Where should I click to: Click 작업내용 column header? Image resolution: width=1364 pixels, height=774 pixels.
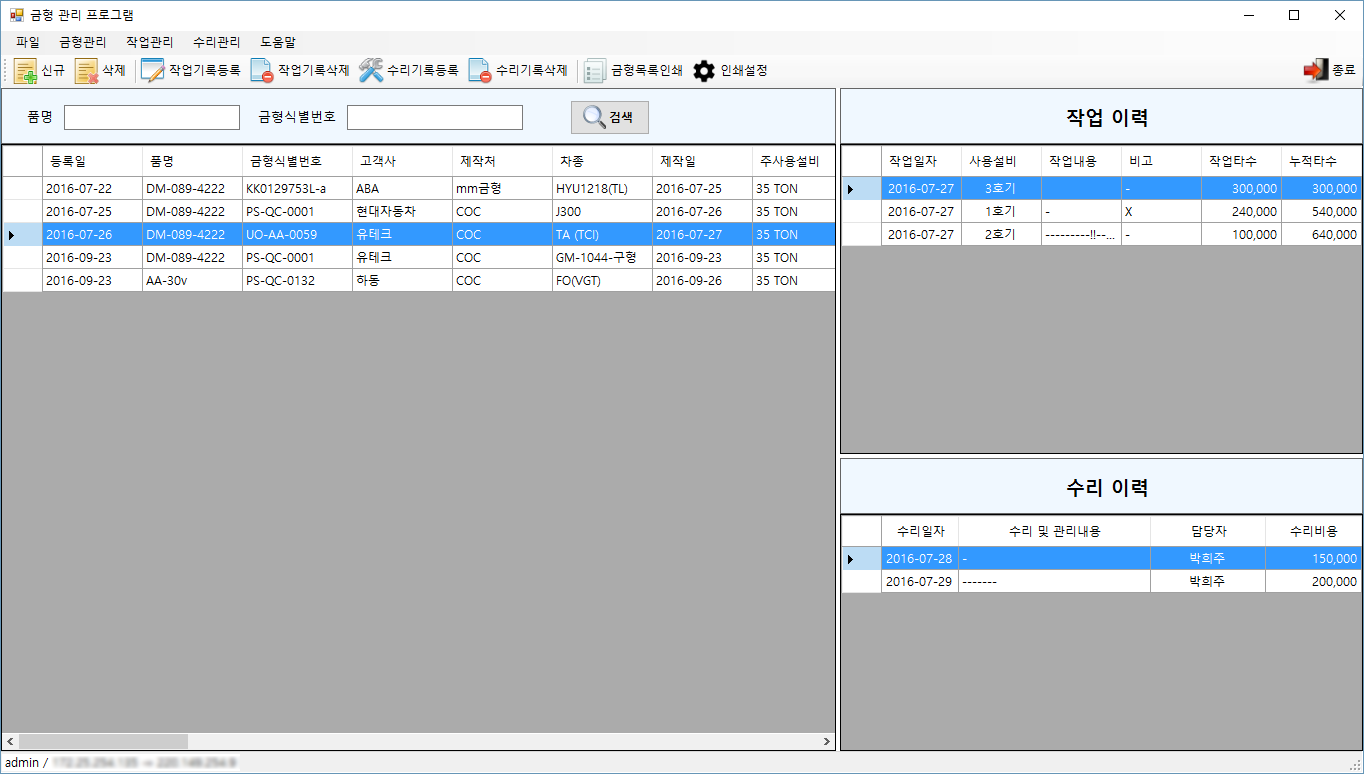(x=1081, y=161)
